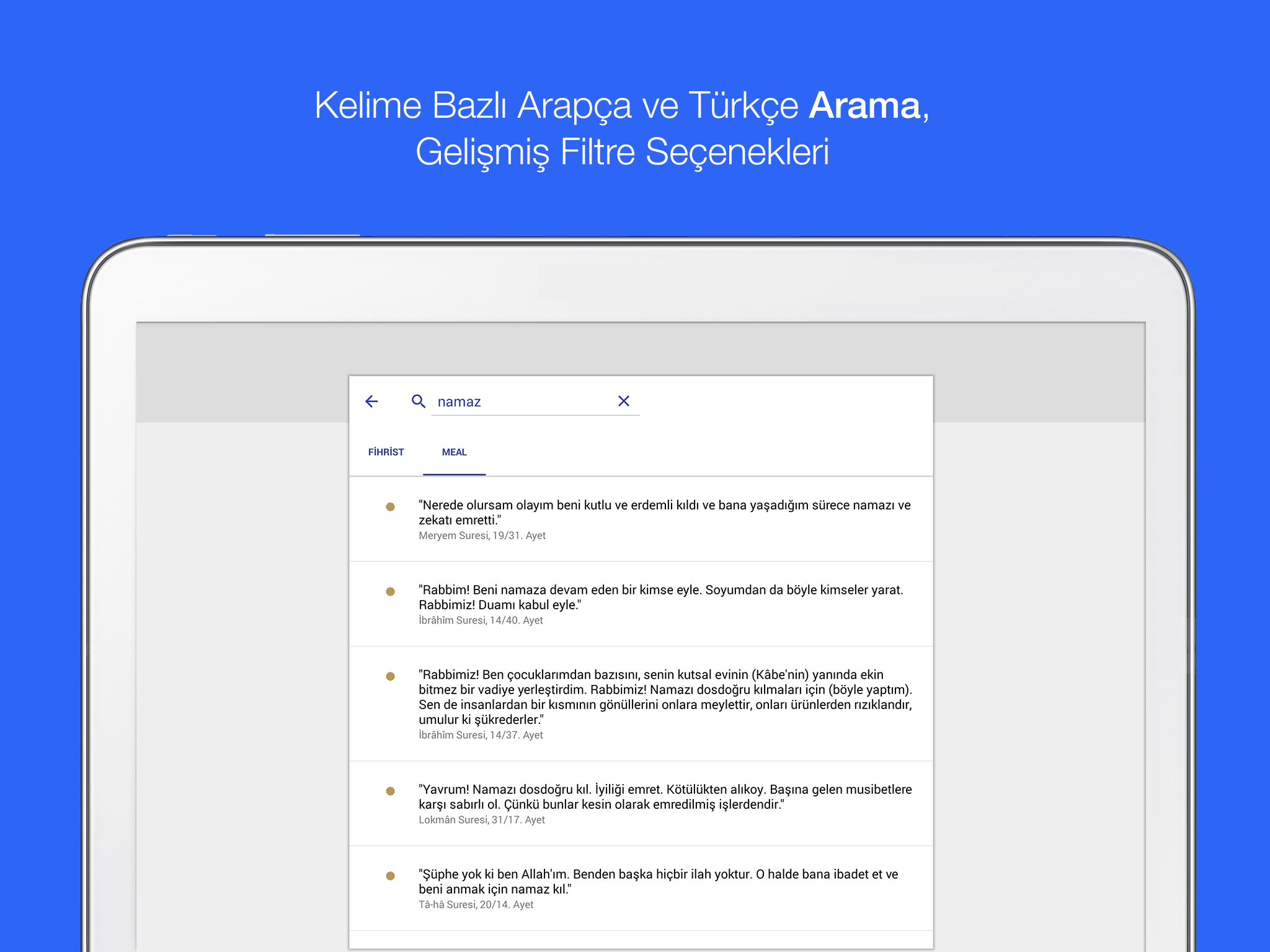This screenshot has height=952, width=1270.
Task: Click gold bullet beside İbrâhîm 14/37 result
Action: point(390,676)
